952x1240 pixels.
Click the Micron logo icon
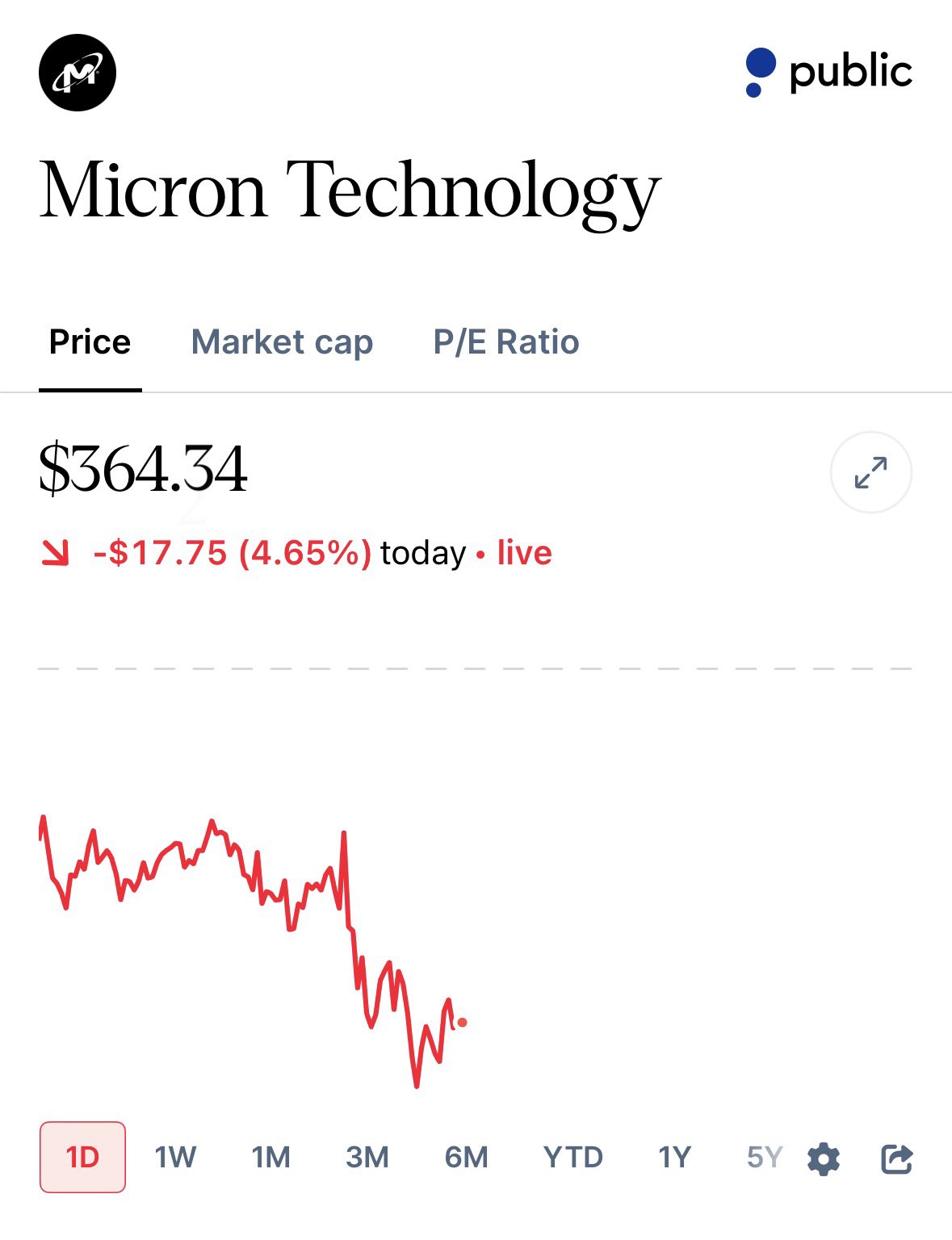pyautogui.click(x=78, y=73)
